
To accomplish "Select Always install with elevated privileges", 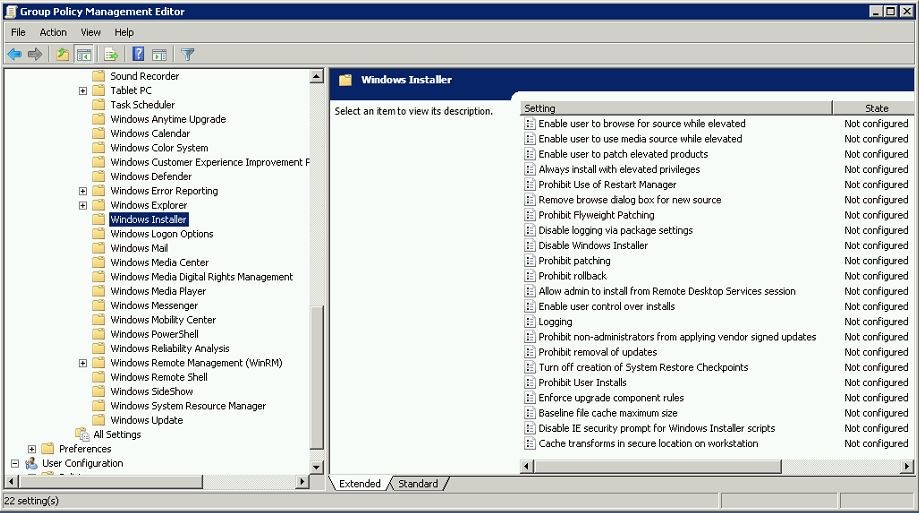I will pyautogui.click(x=619, y=169).
